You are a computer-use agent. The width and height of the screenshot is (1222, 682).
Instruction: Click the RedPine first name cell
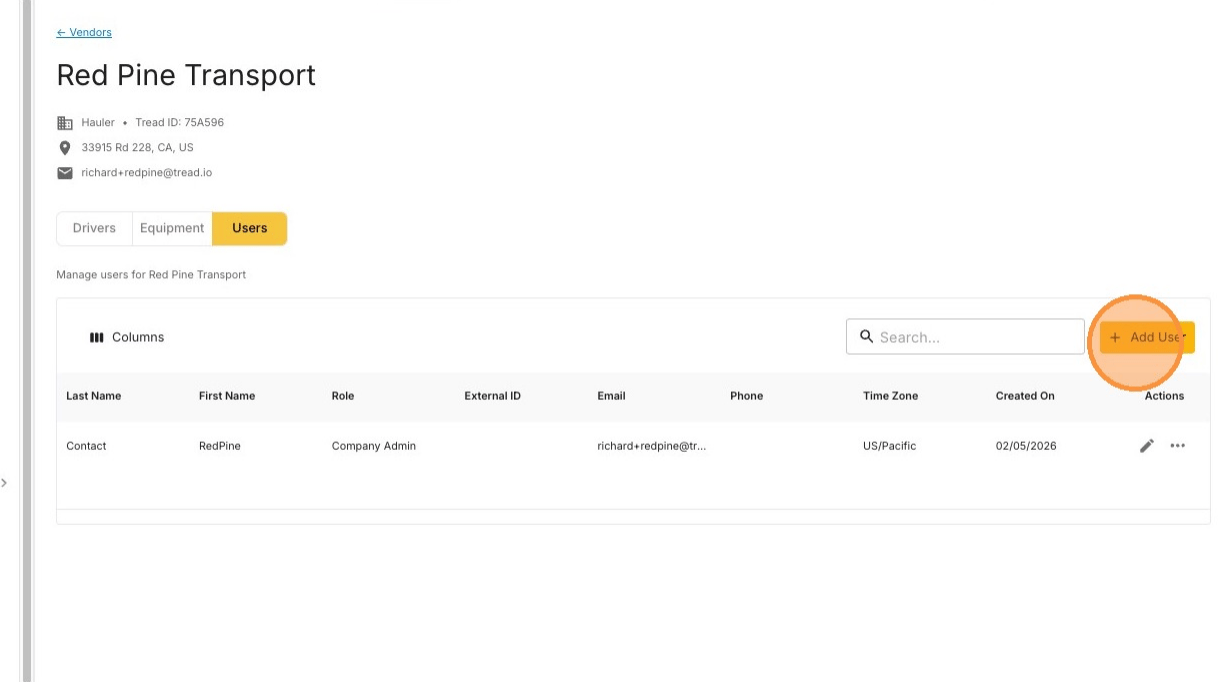[220, 446]
